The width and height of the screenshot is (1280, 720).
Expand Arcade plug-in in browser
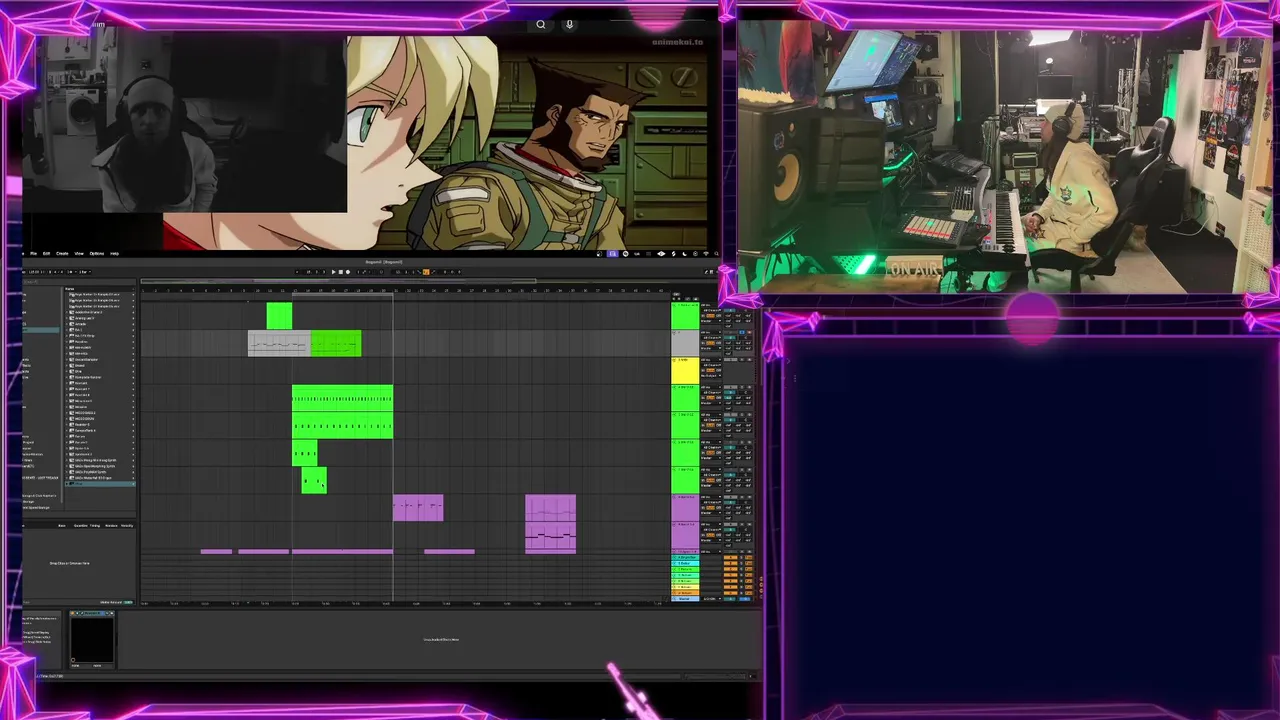[x=67, y=324]
